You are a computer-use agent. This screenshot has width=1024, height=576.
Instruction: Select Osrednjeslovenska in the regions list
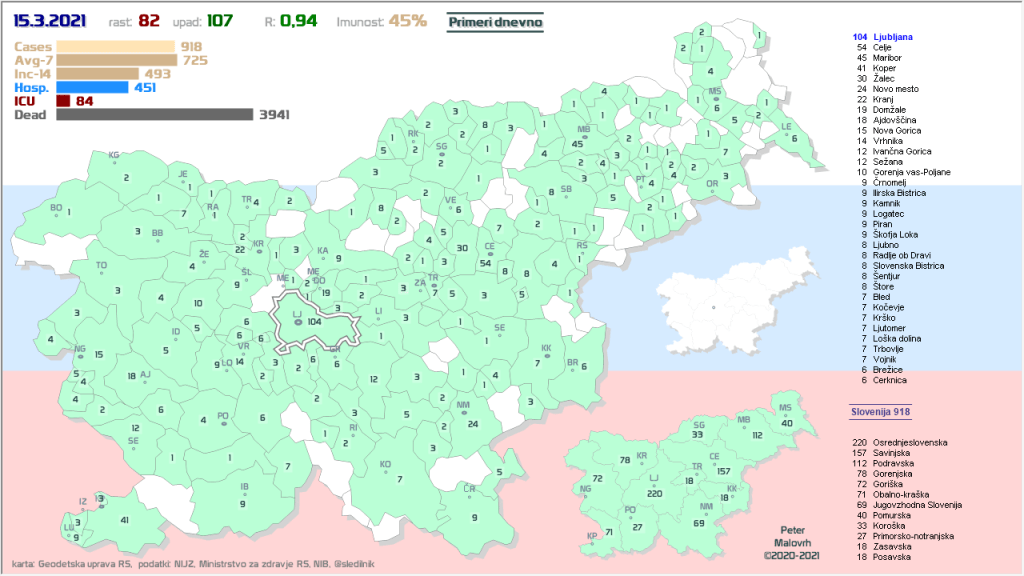tap(909, 442)
